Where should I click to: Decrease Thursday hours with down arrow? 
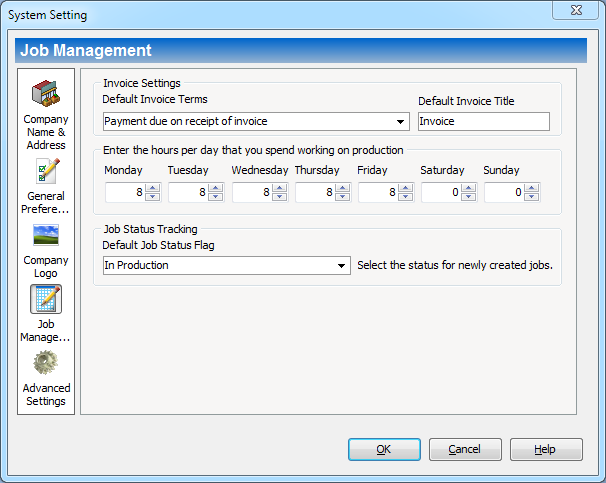(x=342, y=197)
